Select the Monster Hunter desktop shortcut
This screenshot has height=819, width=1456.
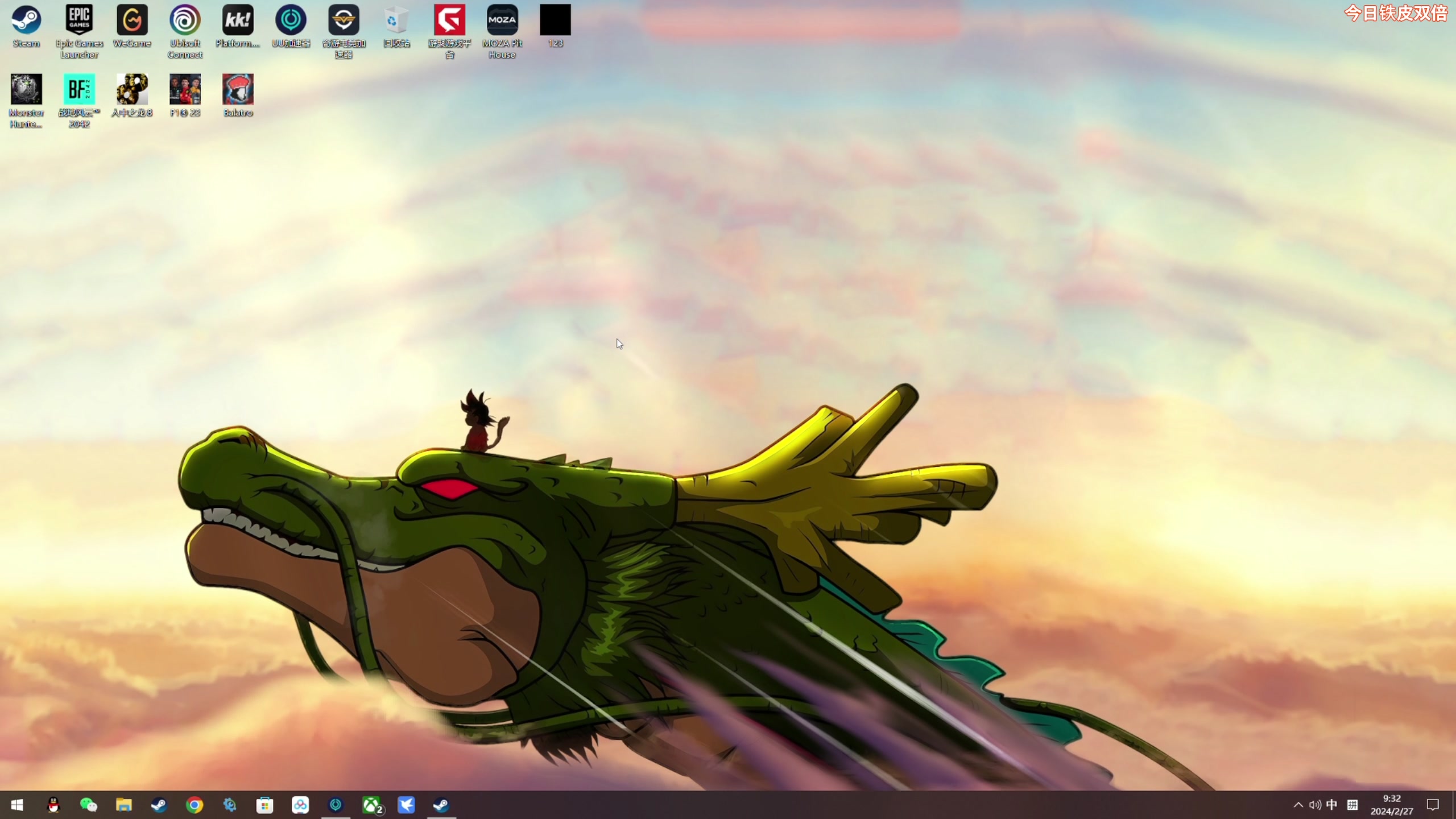[26, 90]
